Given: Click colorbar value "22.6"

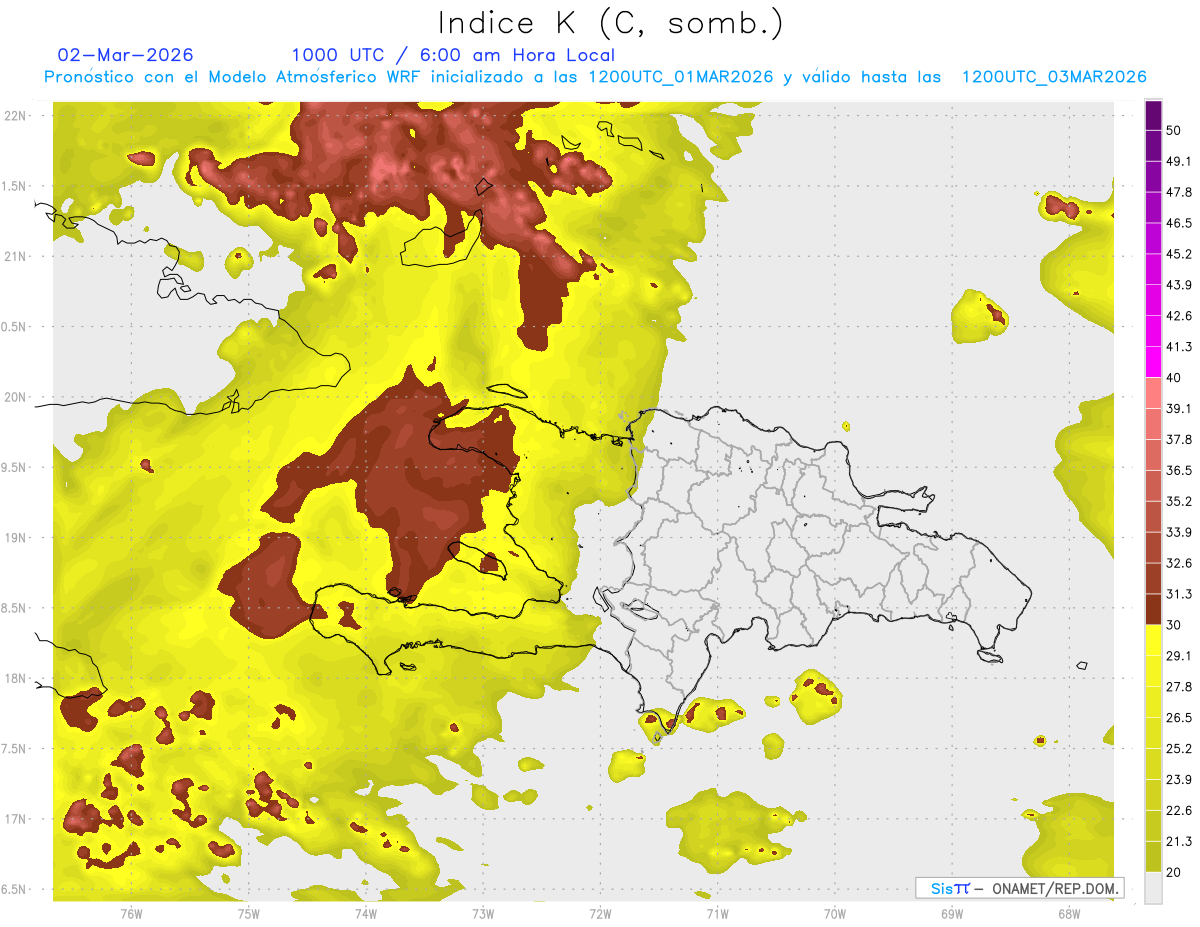Looking at the screenshot, I should (x=1179, y=811).
